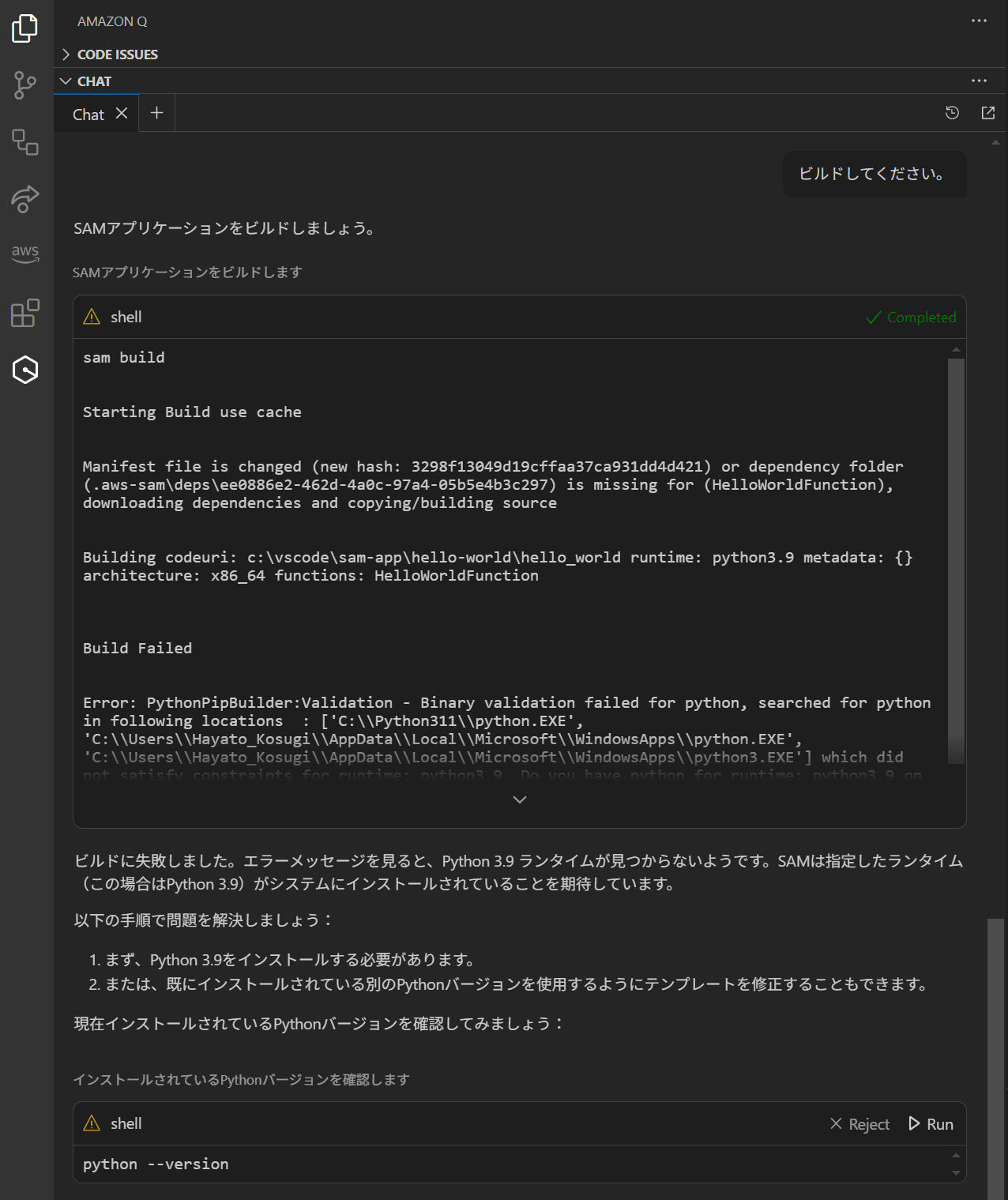Click the sam build output scrollbar
Image resolution: width=1008 pixels, height=1200 pixels.
point(957,561)
